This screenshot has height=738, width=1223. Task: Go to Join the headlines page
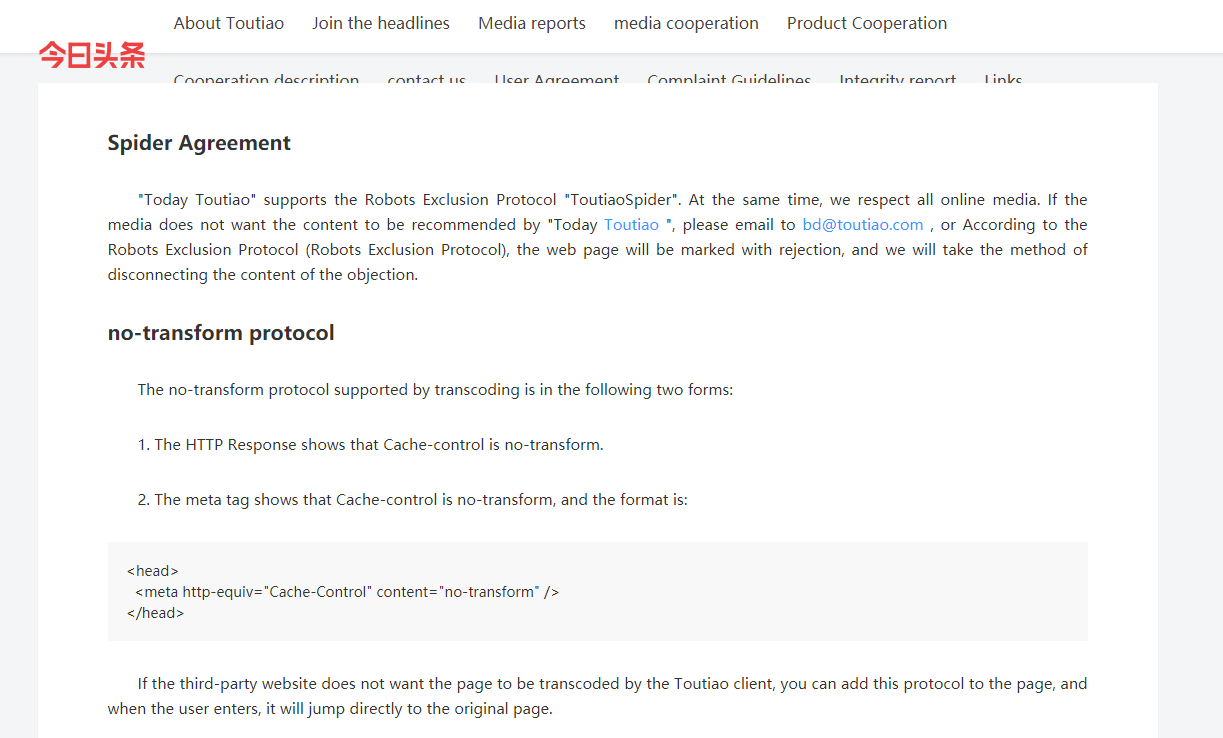(381, 23)
